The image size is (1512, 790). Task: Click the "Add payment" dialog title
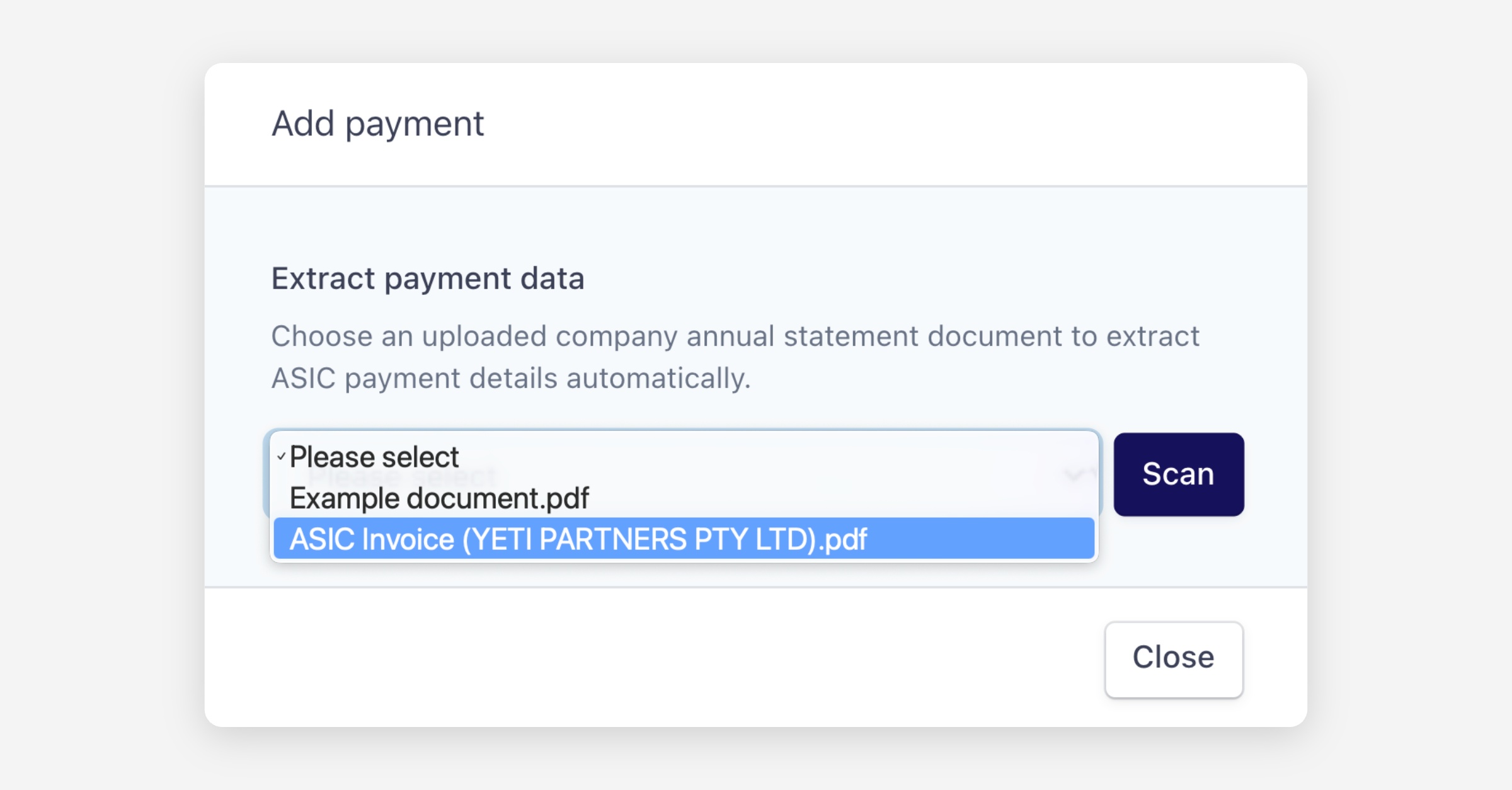coord(377,123)
